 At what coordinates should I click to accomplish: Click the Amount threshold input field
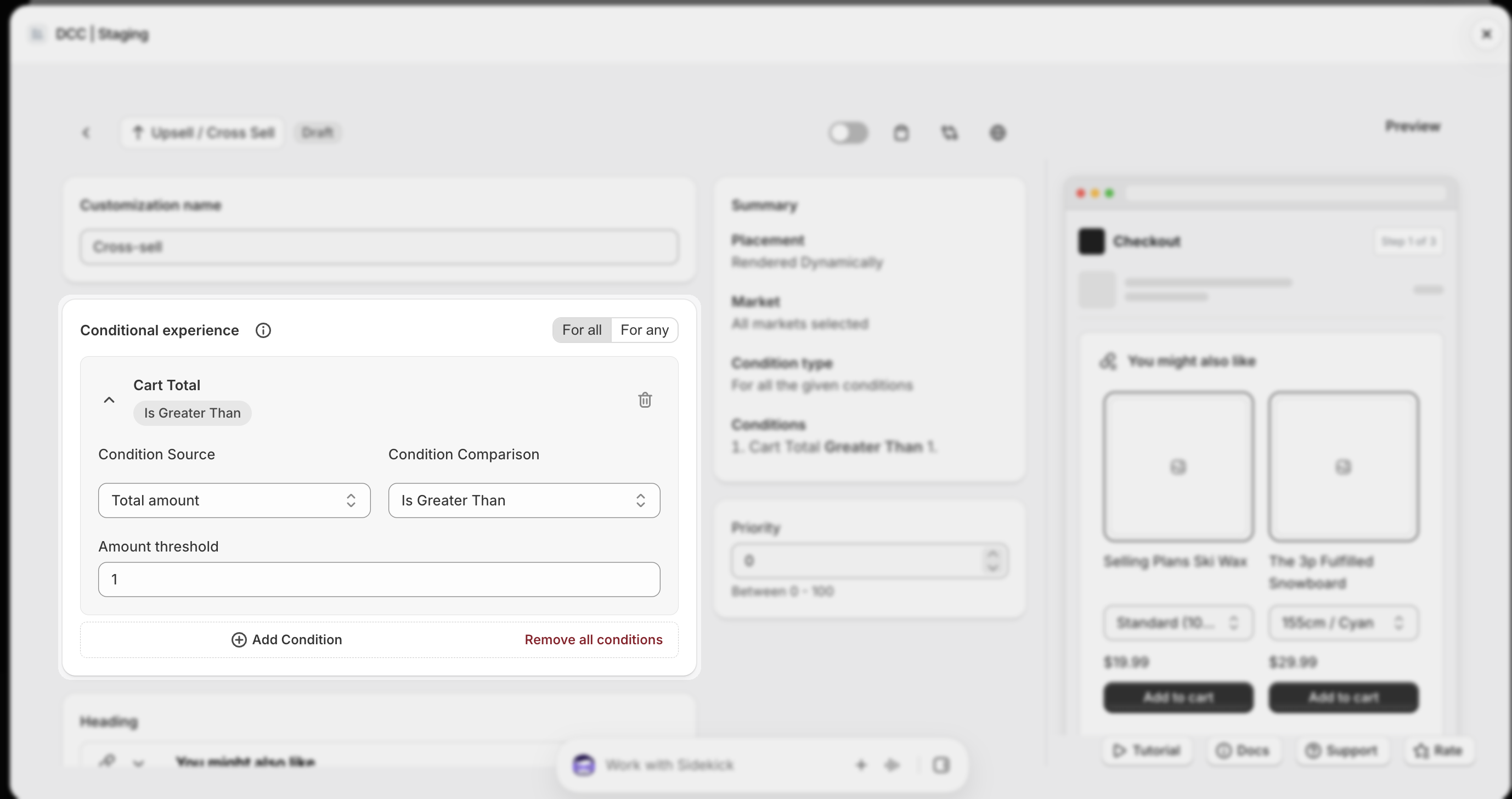[379, 579]
